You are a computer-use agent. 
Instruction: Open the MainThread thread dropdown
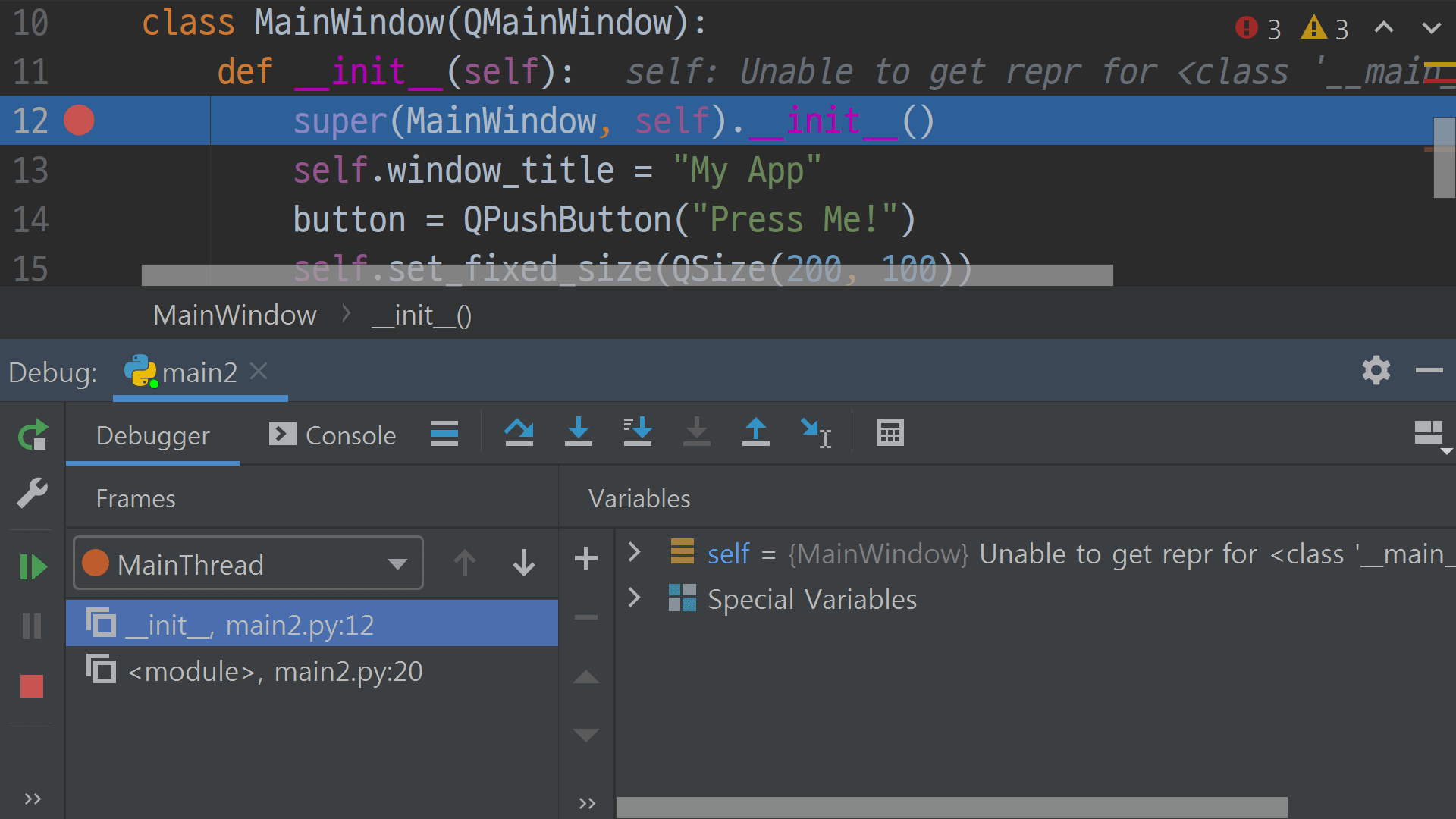[247, 563]
